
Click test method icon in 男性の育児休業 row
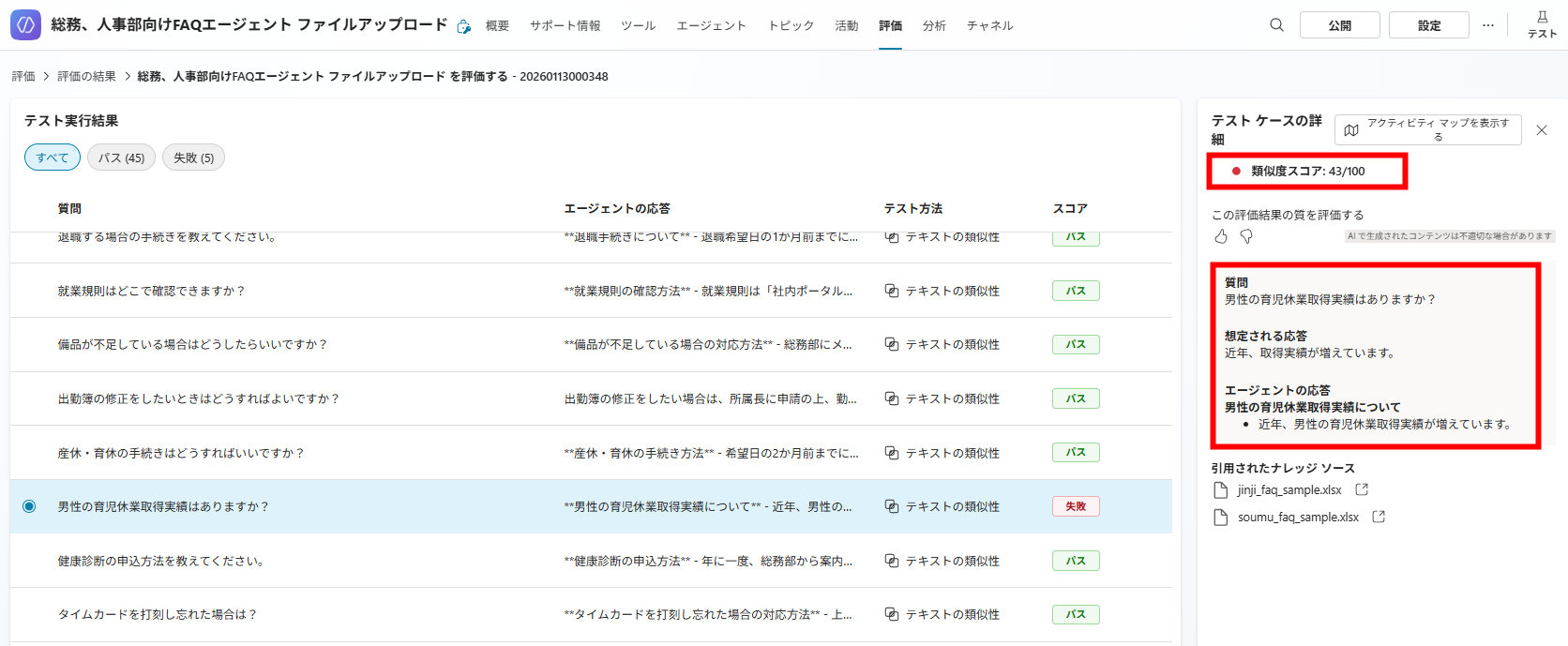click(x=892, y=506)
